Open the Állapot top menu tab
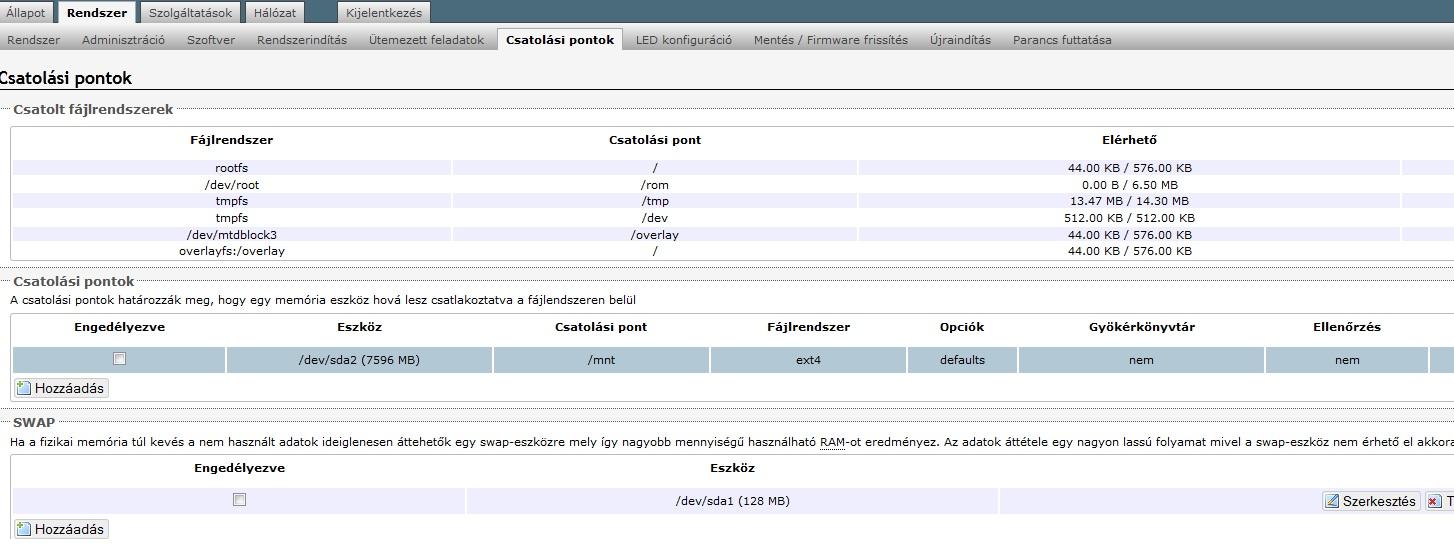Viewport: 1454px width, 545px height. pyautogui.click(x=25, y=13)
